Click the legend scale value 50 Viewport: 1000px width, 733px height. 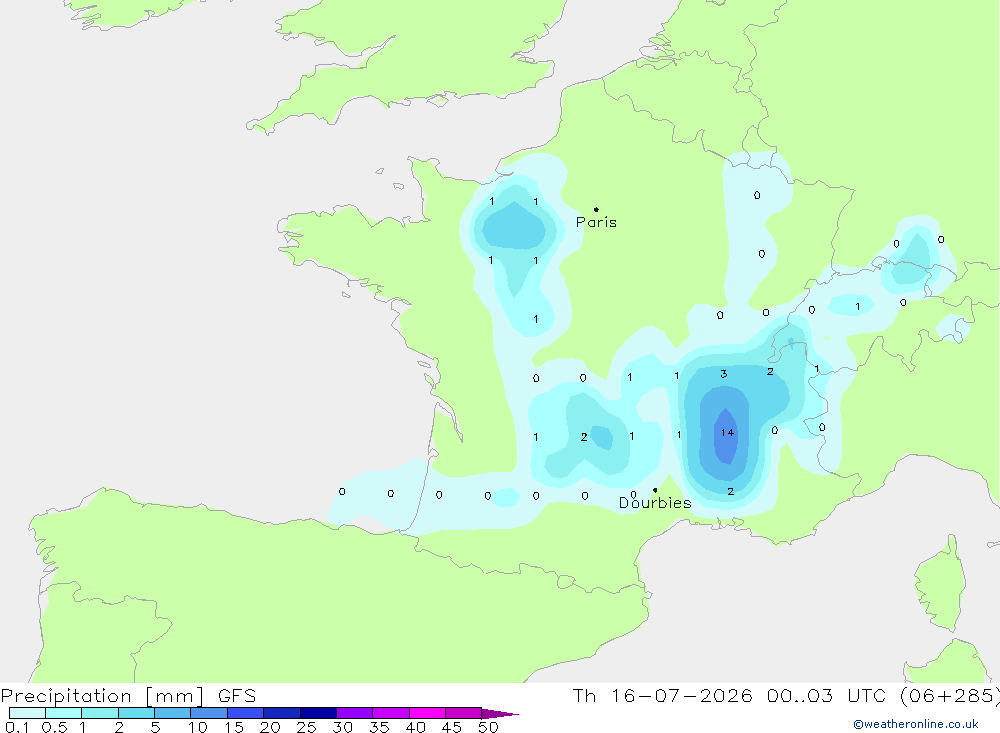[489, 727]
